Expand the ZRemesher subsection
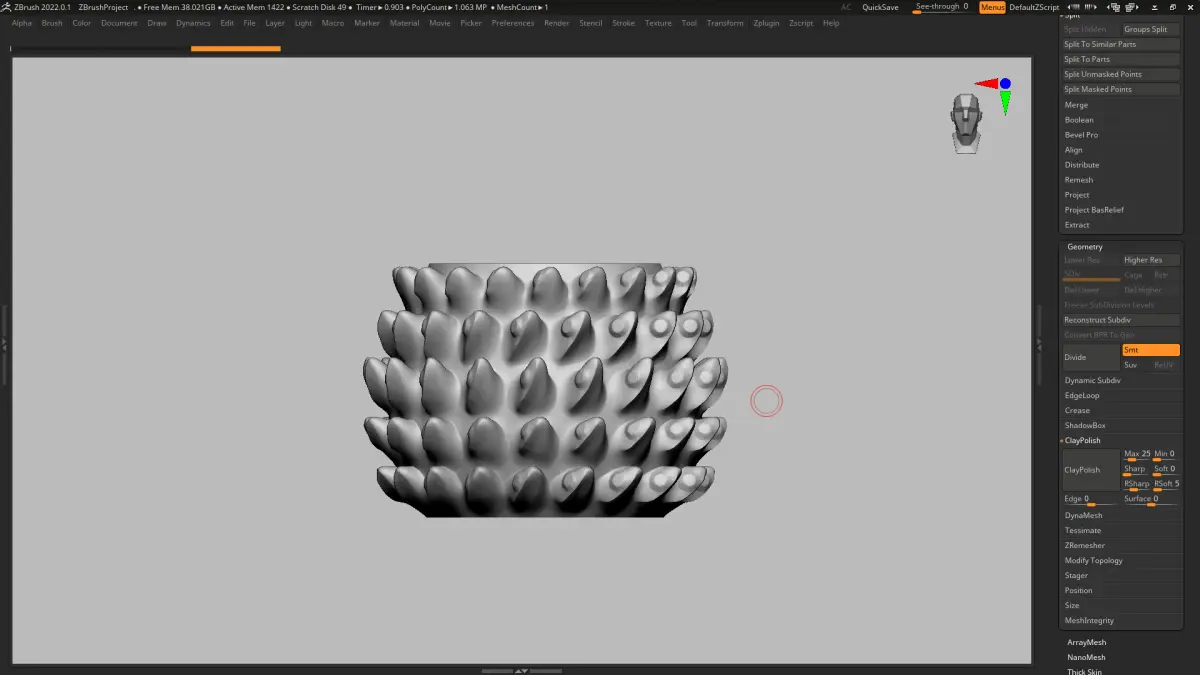Screen dimensions: 1200x675 (x=1085, y=545)
